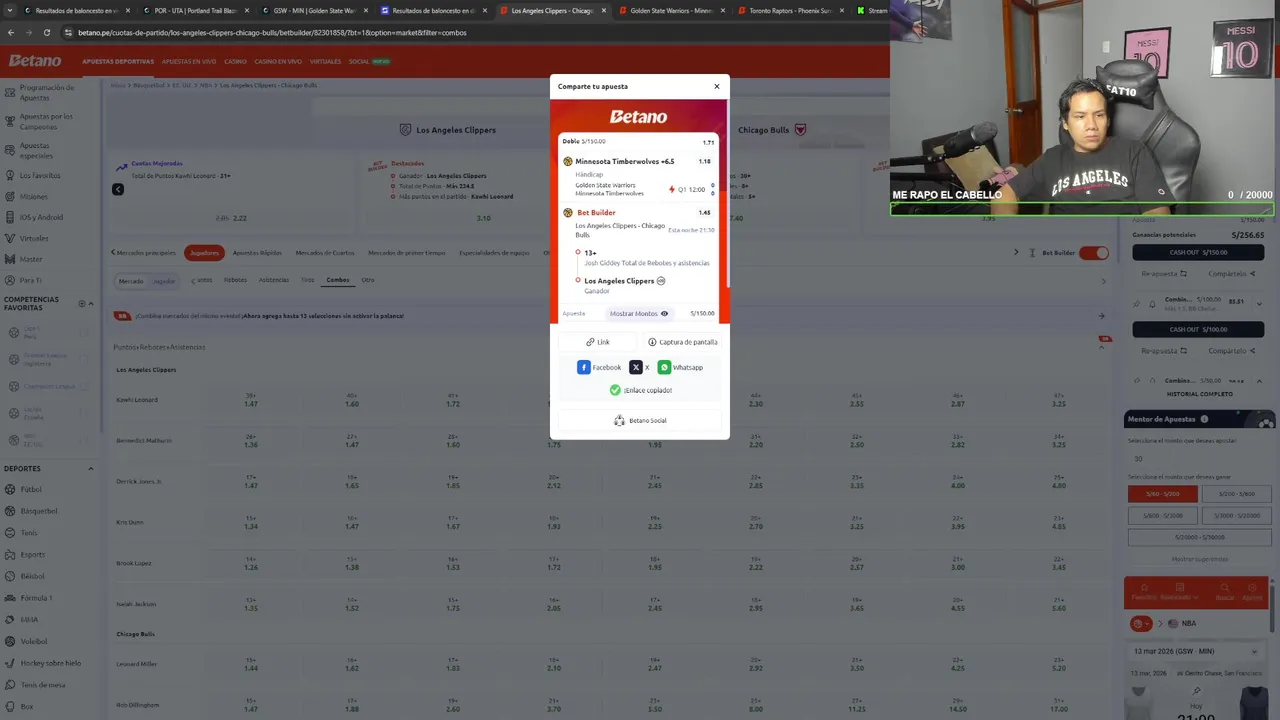Image resolution: width=1280 pixels, height=720 pixels.
Task: Click Mostrar sugerencias button
Action: point(1200,559)
